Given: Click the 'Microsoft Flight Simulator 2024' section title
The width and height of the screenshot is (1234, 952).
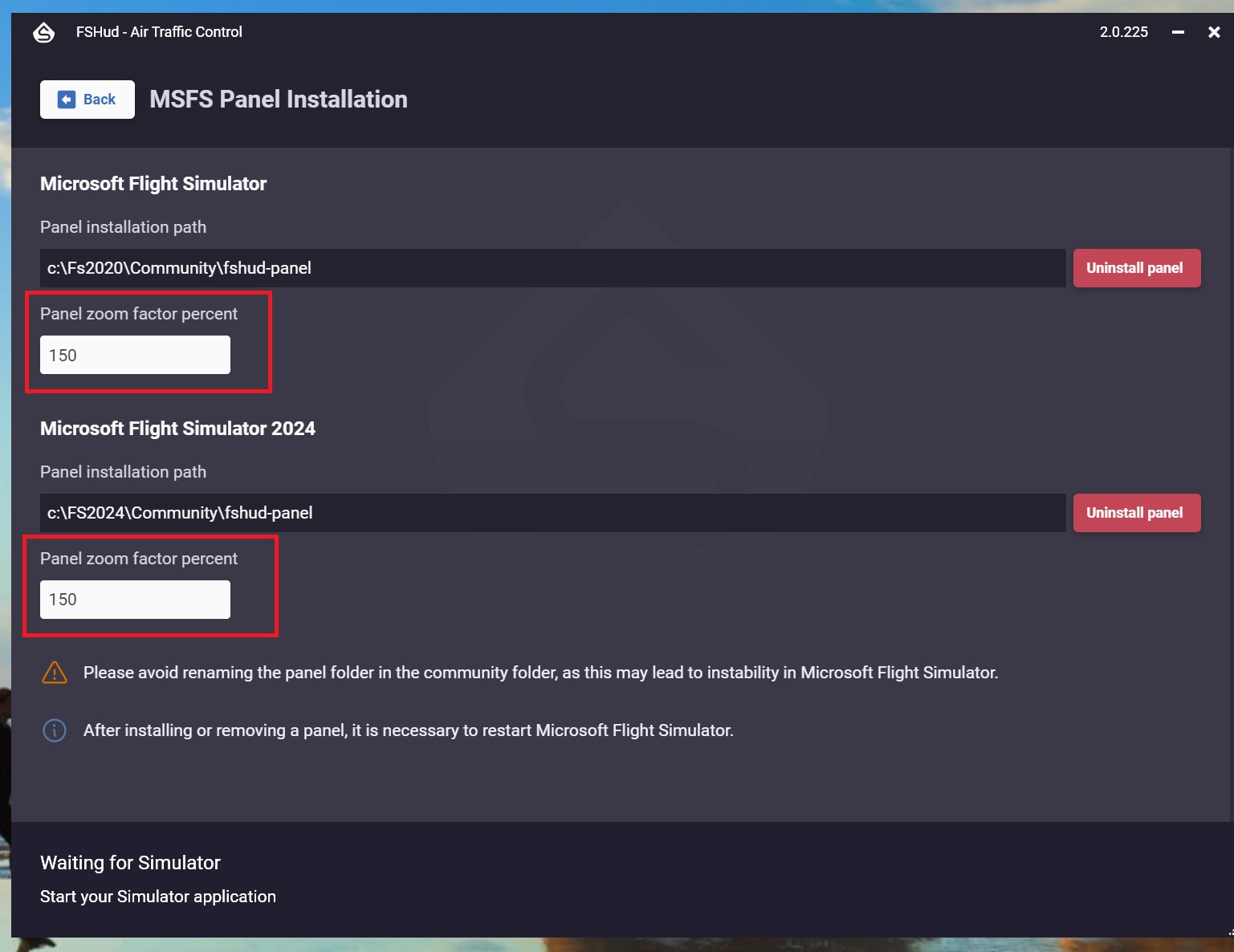Looking at the screenshot, I should click(x=177, y=429).
